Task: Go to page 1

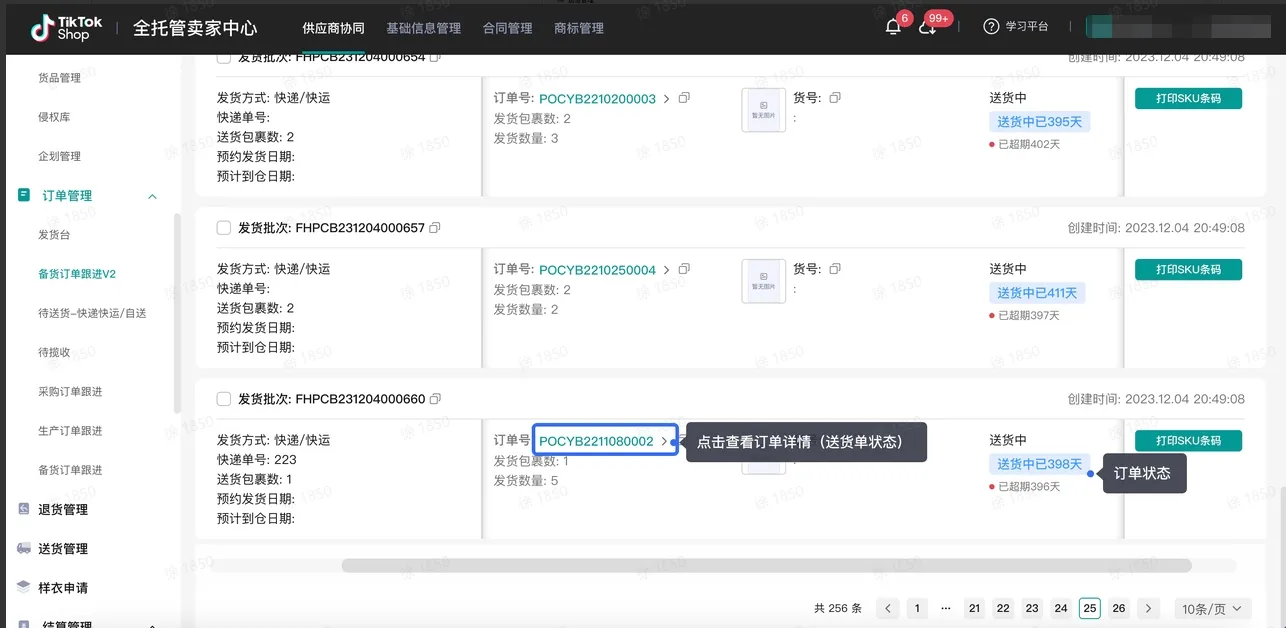Action: [x=916, y=608]
